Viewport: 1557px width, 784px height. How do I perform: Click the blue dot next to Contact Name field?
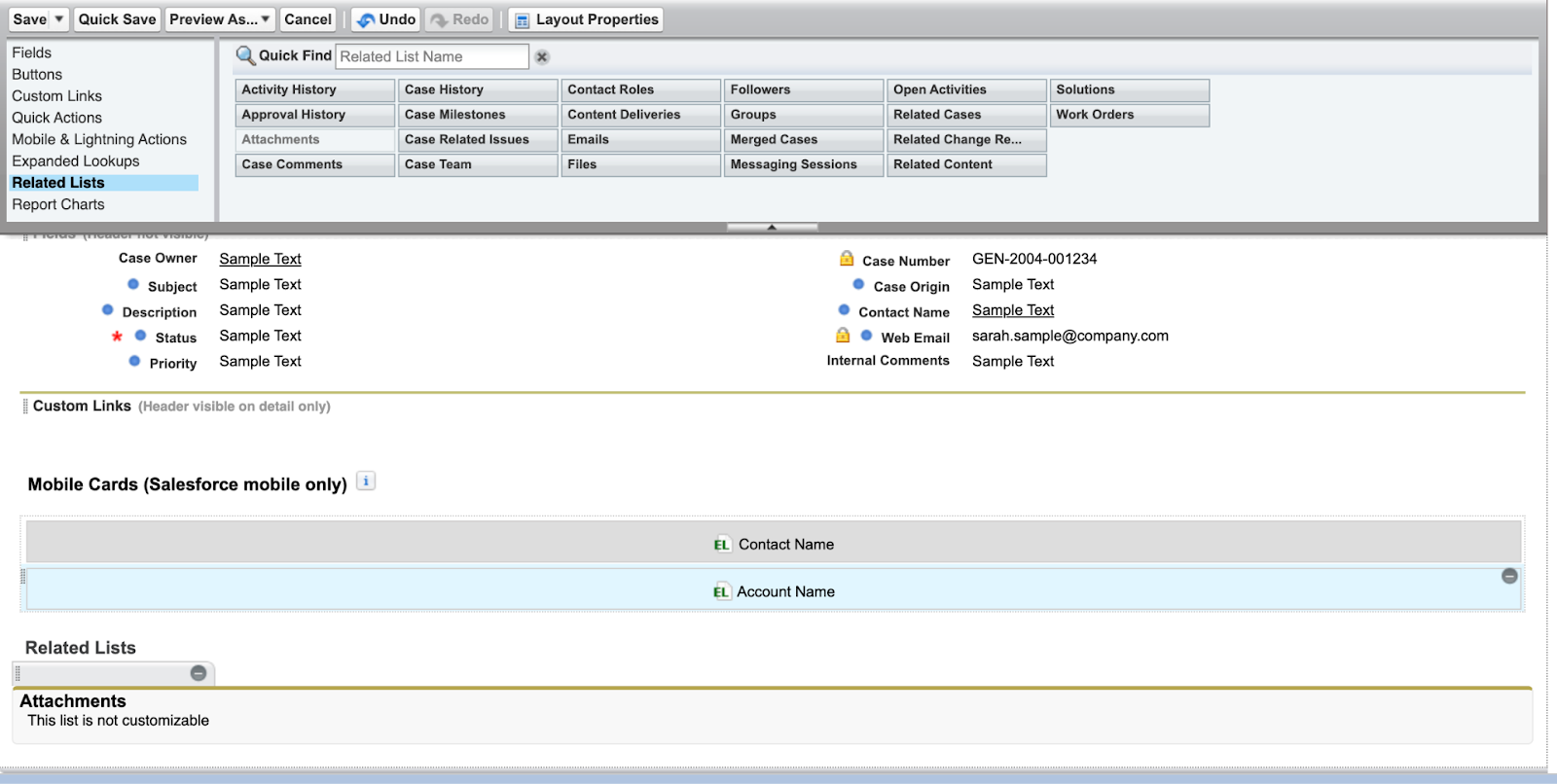click(844, 309)
